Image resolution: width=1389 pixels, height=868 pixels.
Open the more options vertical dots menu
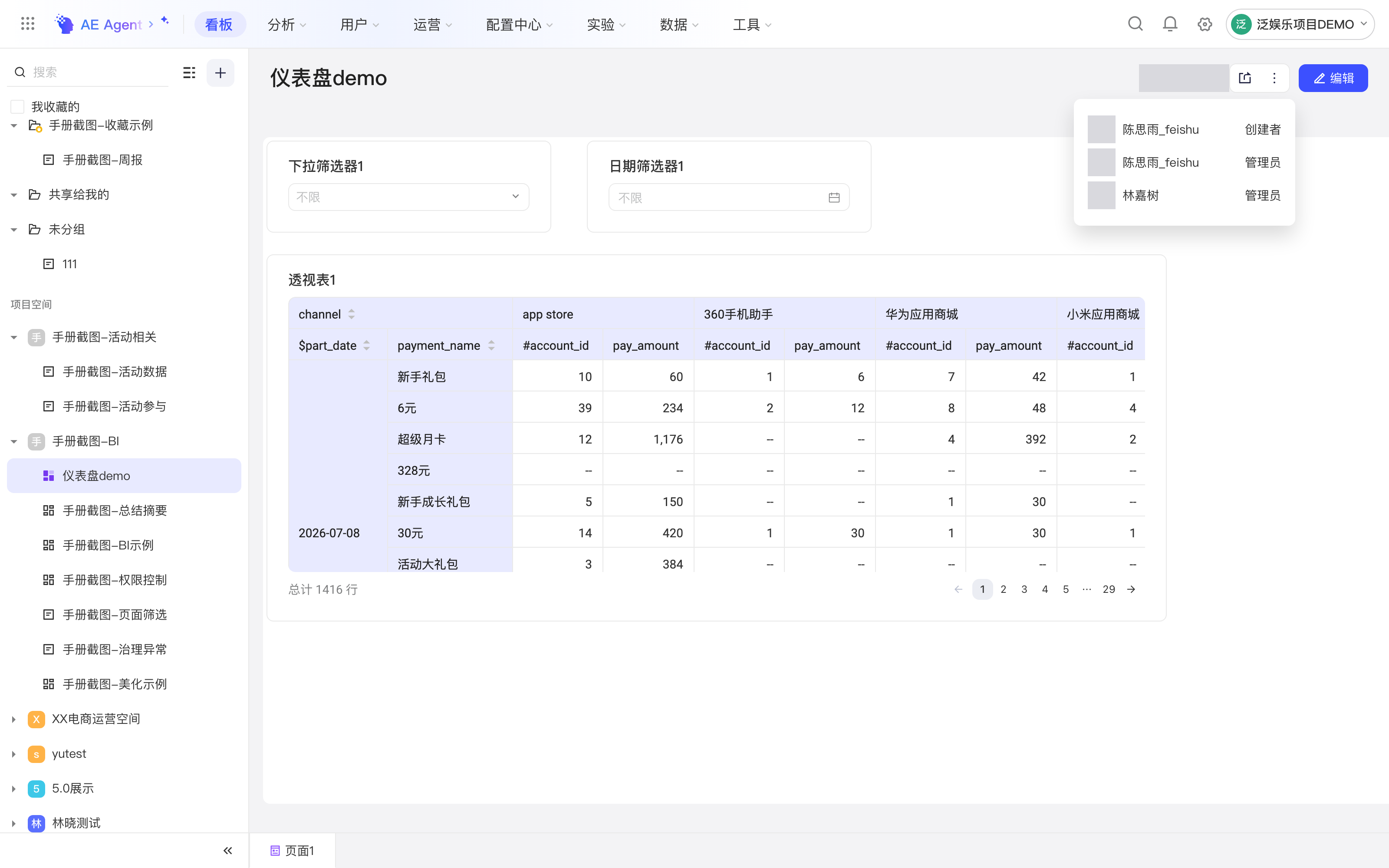pyautogui.click(x=1274, y=78)
